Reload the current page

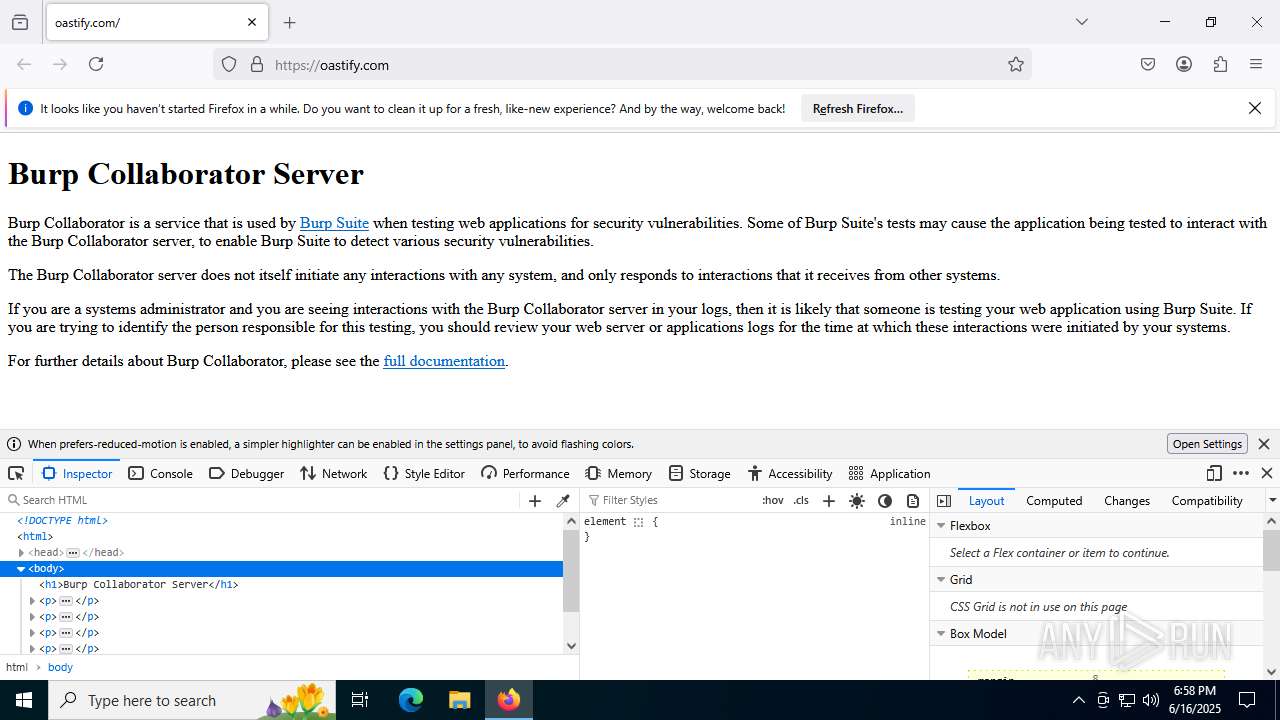click(96, 64)
